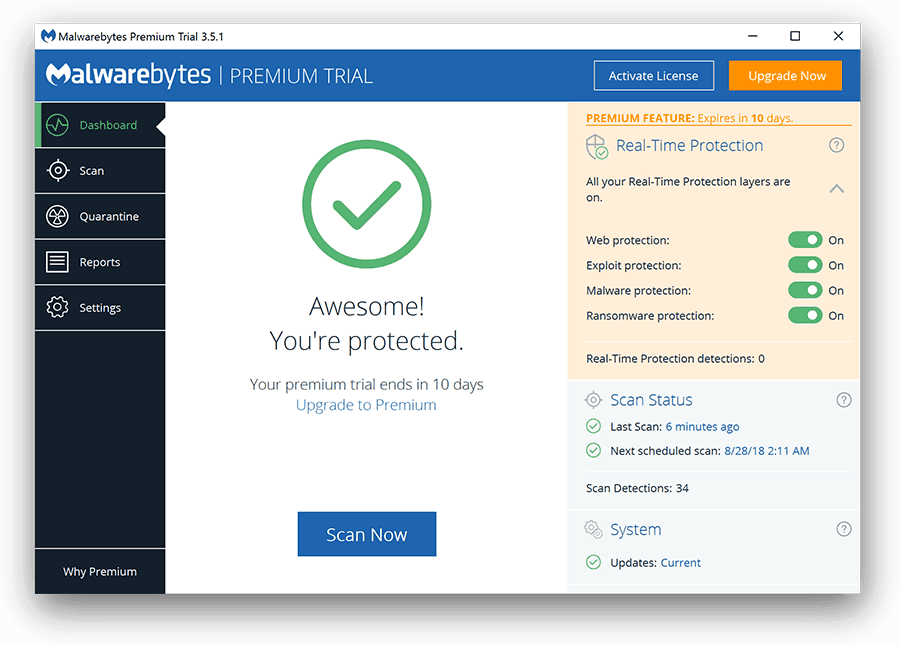
Task: Turn off Web protection
Action: click(805, 240)
